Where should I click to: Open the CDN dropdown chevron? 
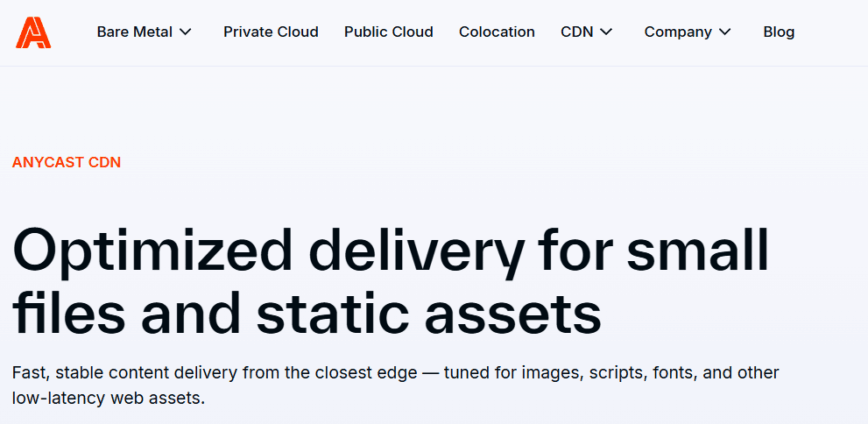(x=606, y=32)
